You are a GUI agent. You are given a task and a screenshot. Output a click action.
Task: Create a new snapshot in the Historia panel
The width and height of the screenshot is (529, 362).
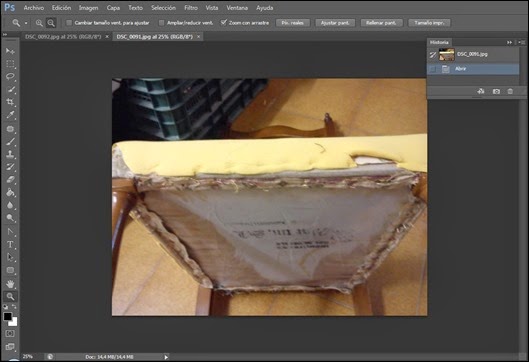click(496, 91)
